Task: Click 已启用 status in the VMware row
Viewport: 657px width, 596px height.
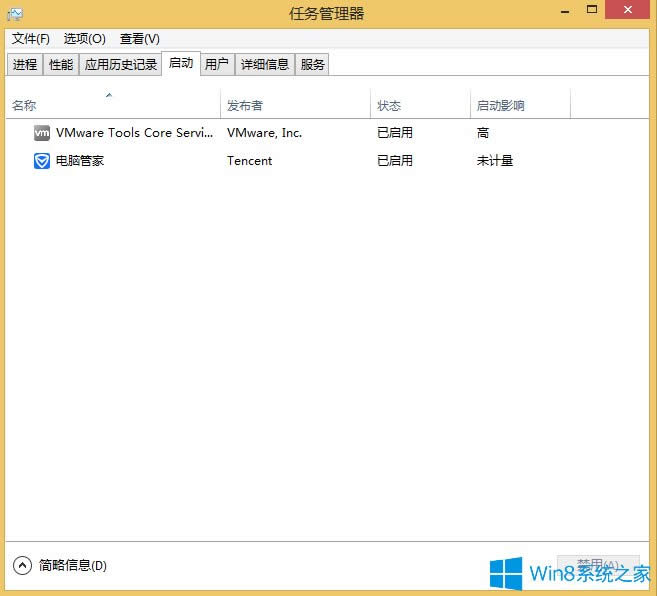Action: pyautogui.click(x=395, y=133)
